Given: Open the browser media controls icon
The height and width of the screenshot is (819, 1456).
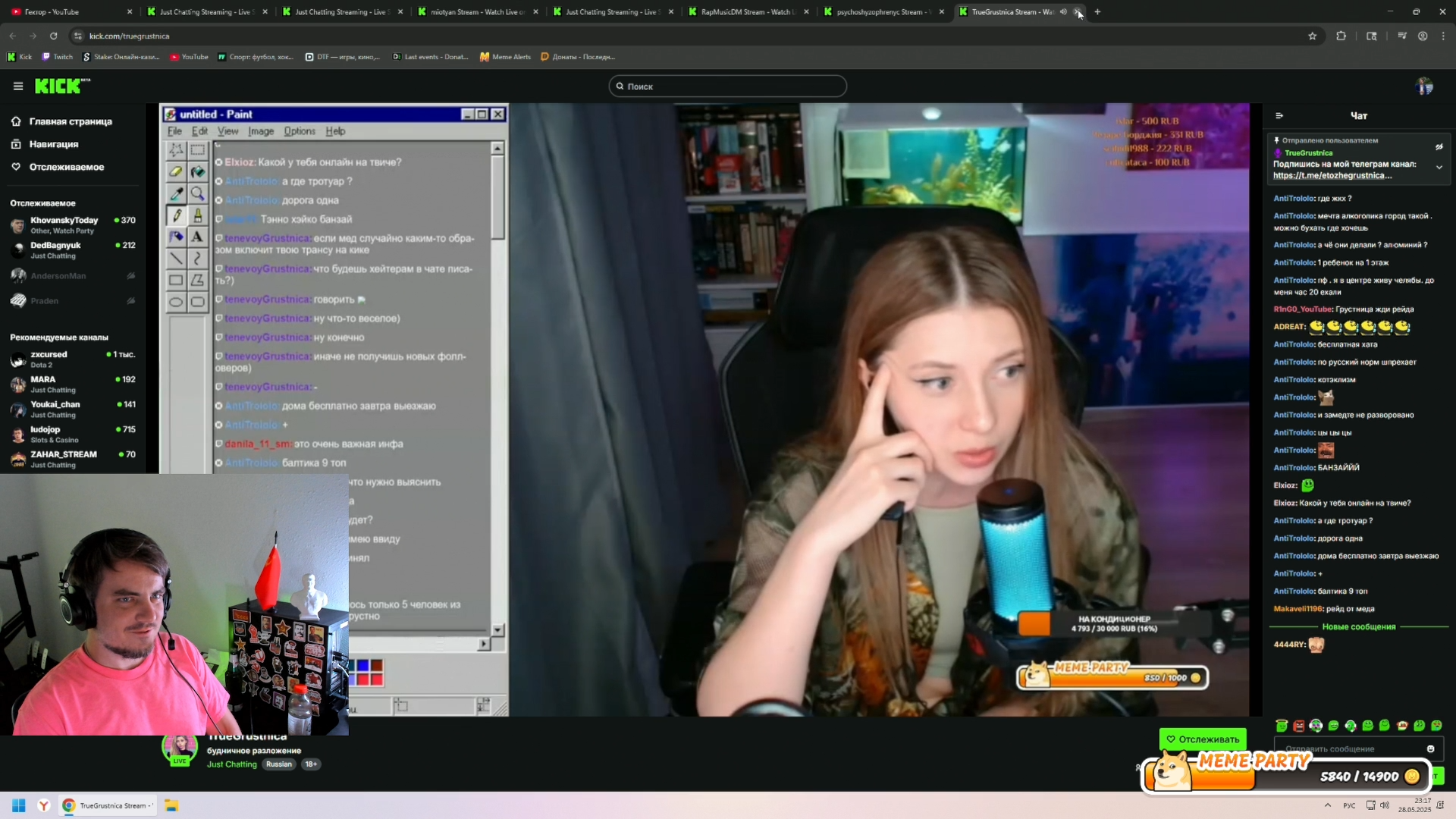Looking at the screenshot, I should pyautogui.click(x=1402, y=36).
